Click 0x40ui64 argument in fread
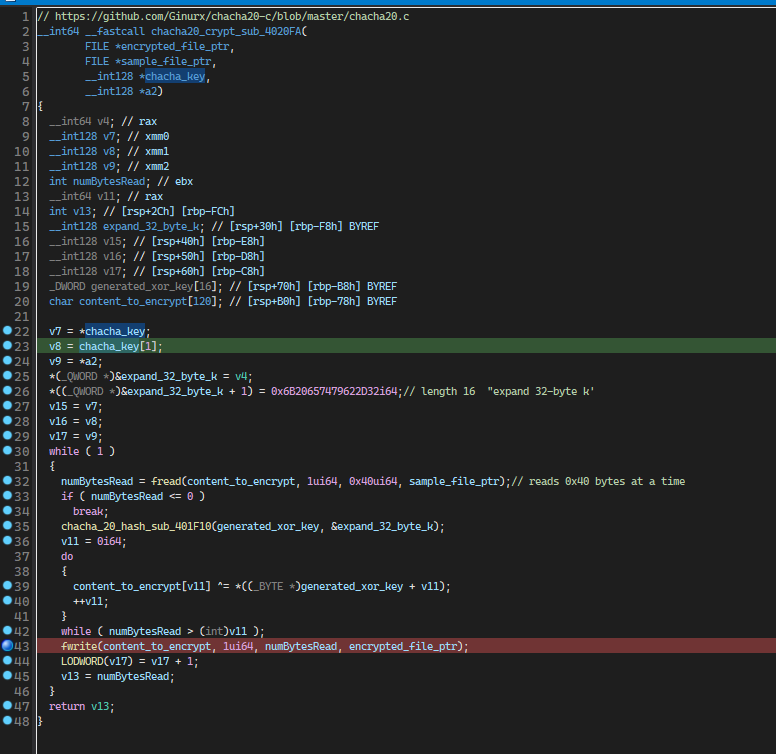The height and width of the screenshot is (754, 776). [x=373, y=481]
